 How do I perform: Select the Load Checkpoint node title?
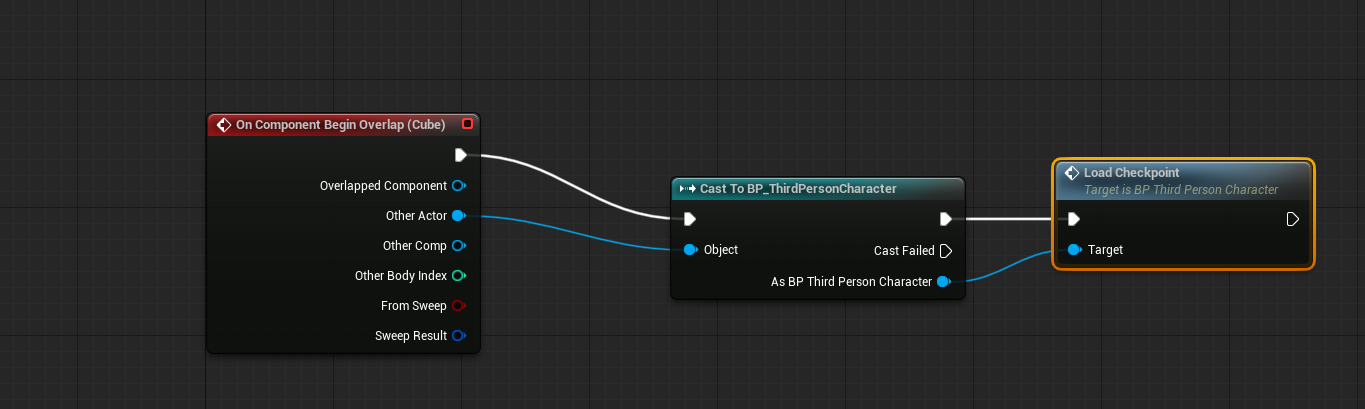[x=1132, y=173]
